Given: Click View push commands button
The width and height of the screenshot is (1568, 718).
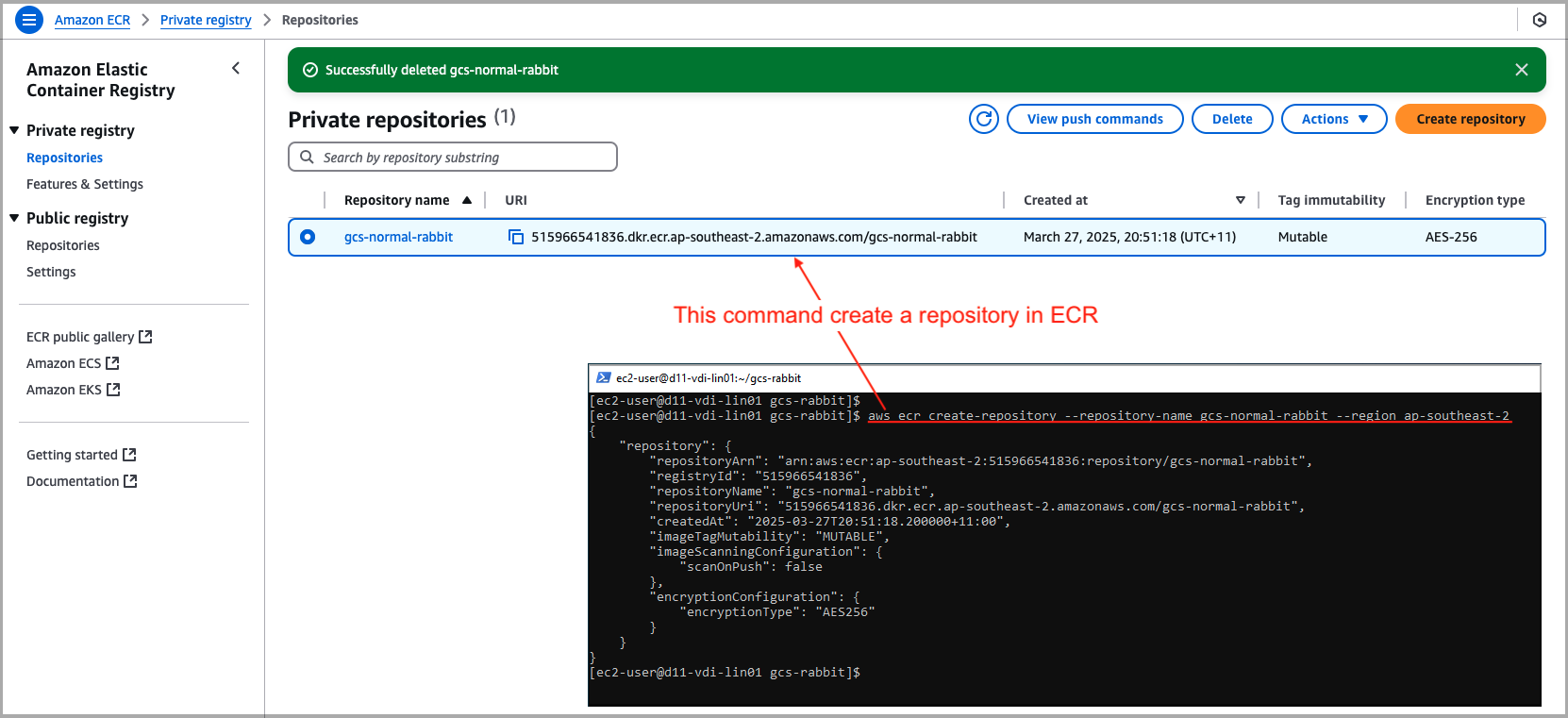Looking at the screenshot, I should [x=1094, y=119].
